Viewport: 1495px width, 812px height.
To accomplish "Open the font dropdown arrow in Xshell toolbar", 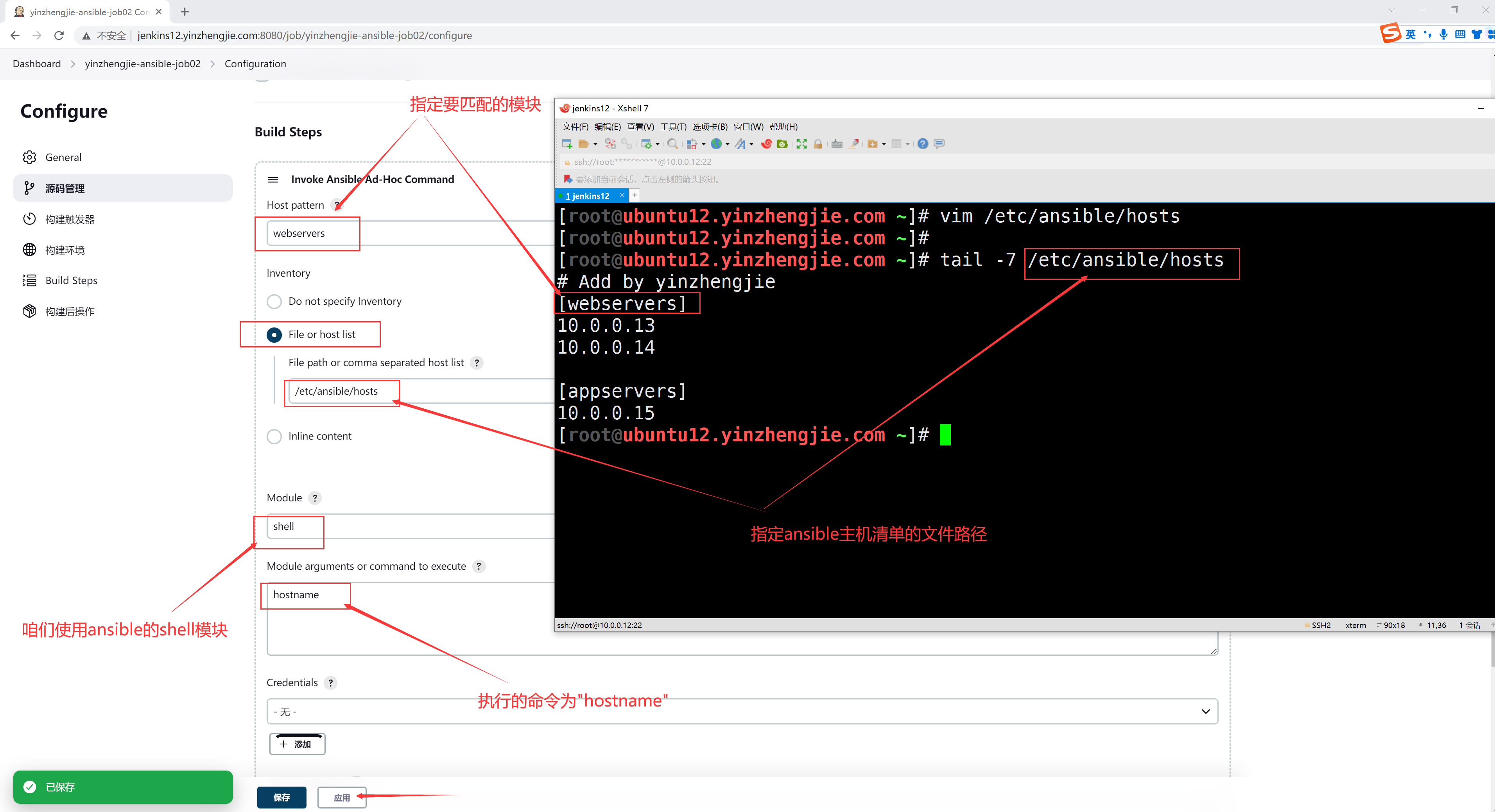I will coord(751,145).
